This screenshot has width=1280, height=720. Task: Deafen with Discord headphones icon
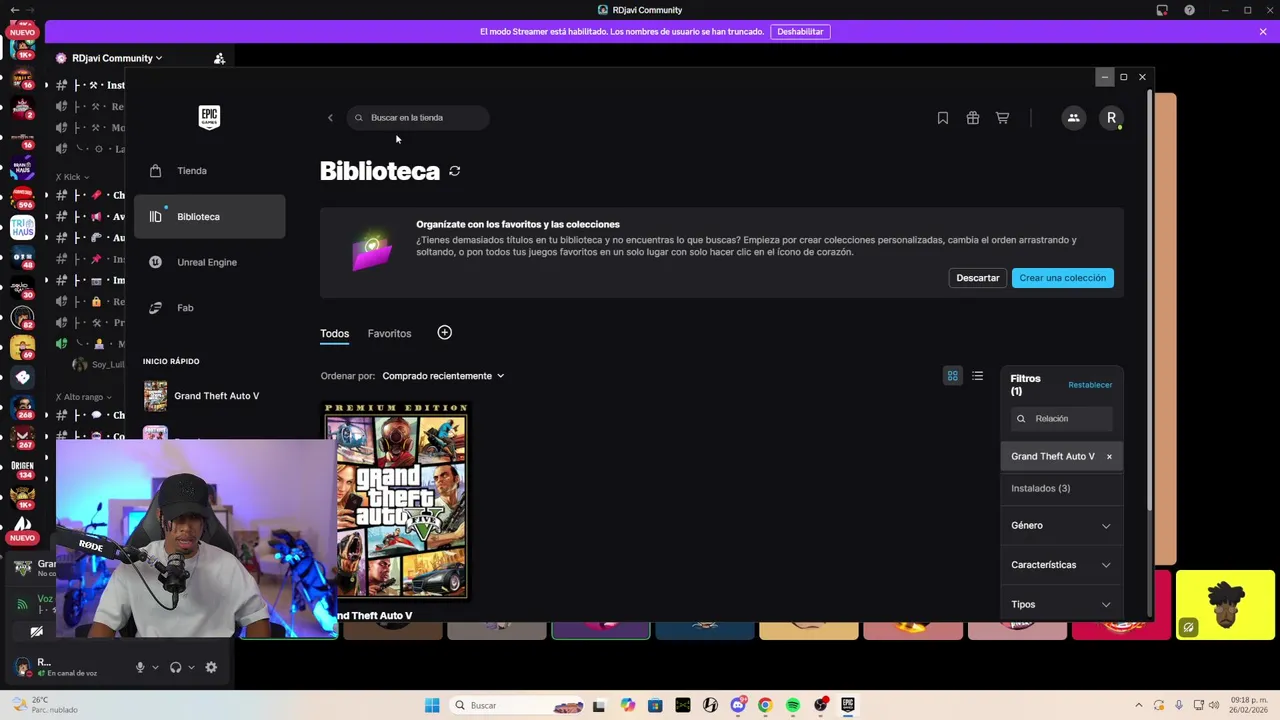(x=175, y=667)
